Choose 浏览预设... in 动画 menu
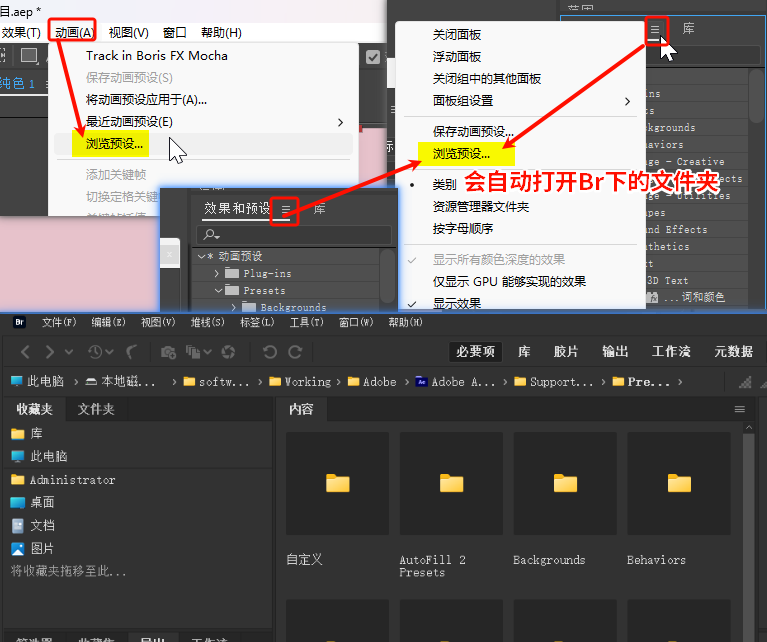The image size is (767, 642). pos(114,144)
